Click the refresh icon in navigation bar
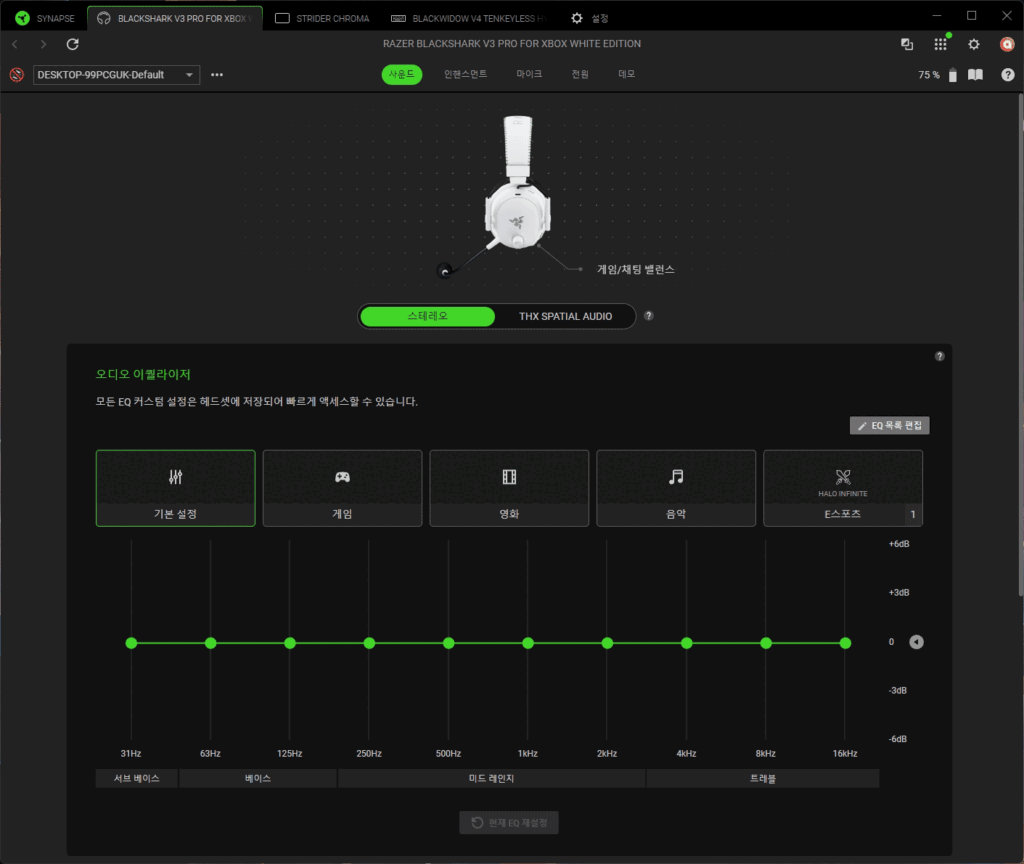Viewport: 1024px width, 864px height. [x=72, y=44]
